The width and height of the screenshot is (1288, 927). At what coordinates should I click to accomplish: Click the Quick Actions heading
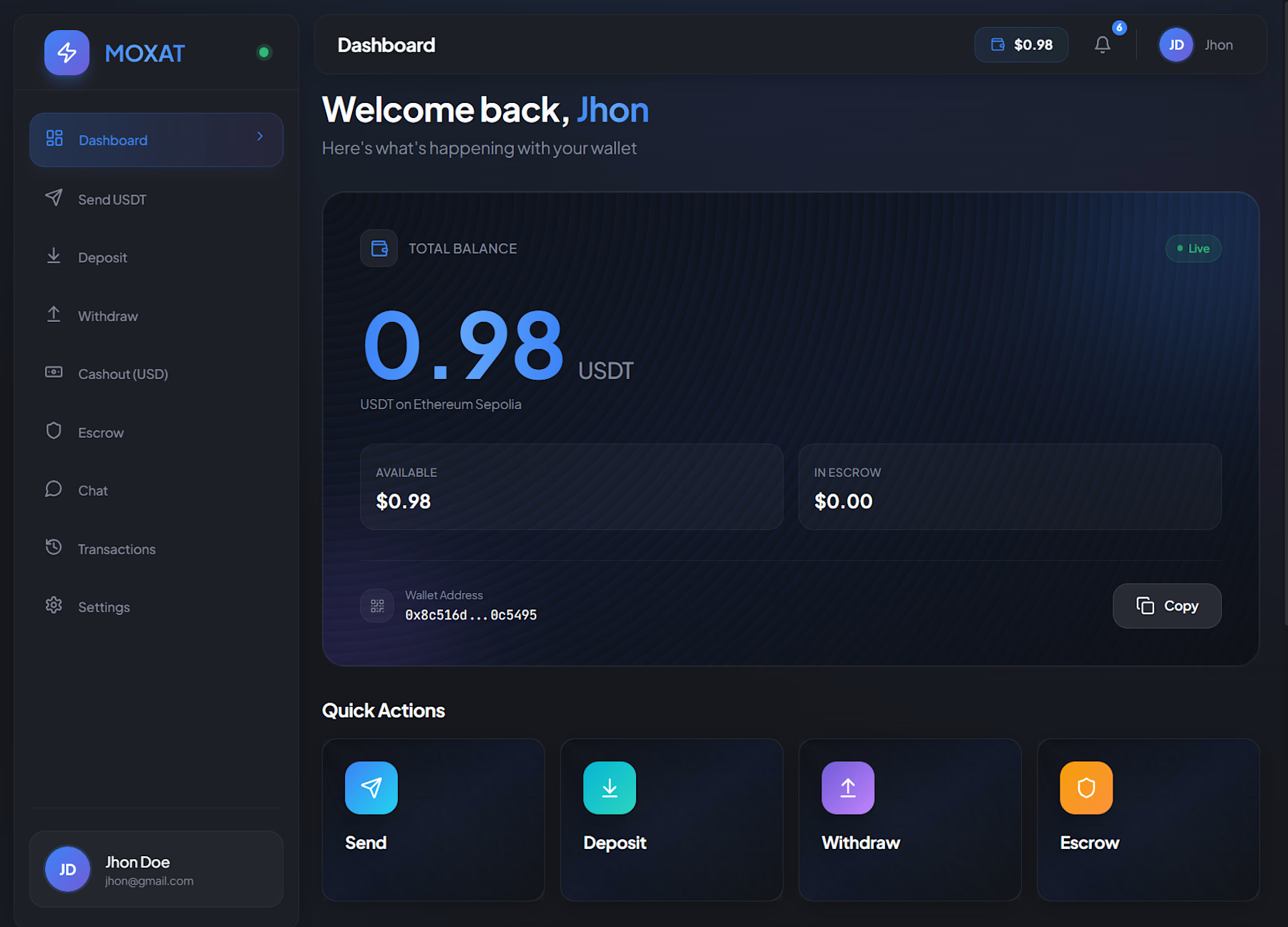click(x=384, y=710)
